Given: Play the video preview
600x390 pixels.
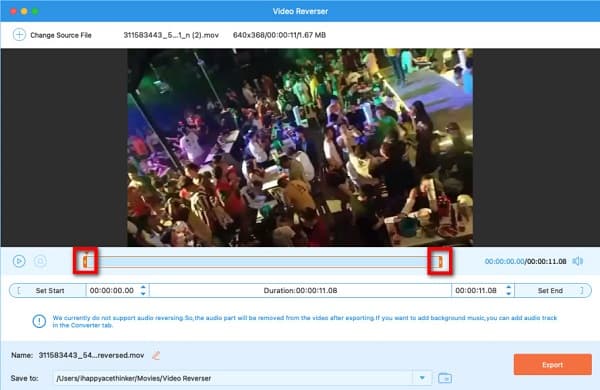Looking at the screenshot, I should (19, 261).
